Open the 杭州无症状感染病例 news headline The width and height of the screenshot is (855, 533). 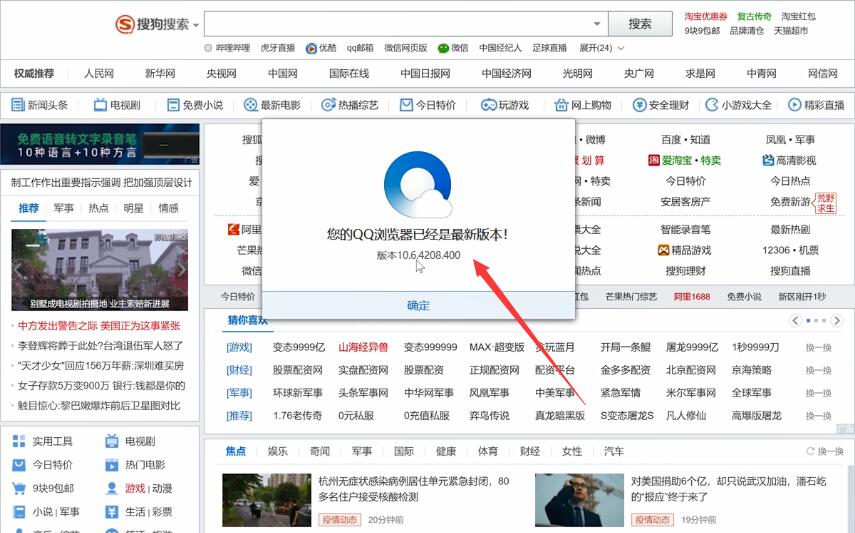pyautogui.click(x=414, y=489)
